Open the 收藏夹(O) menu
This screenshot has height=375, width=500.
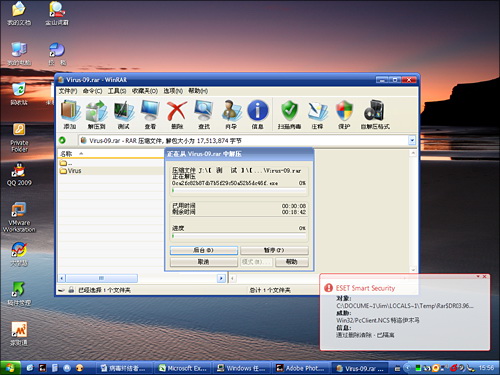coord(145,91)
